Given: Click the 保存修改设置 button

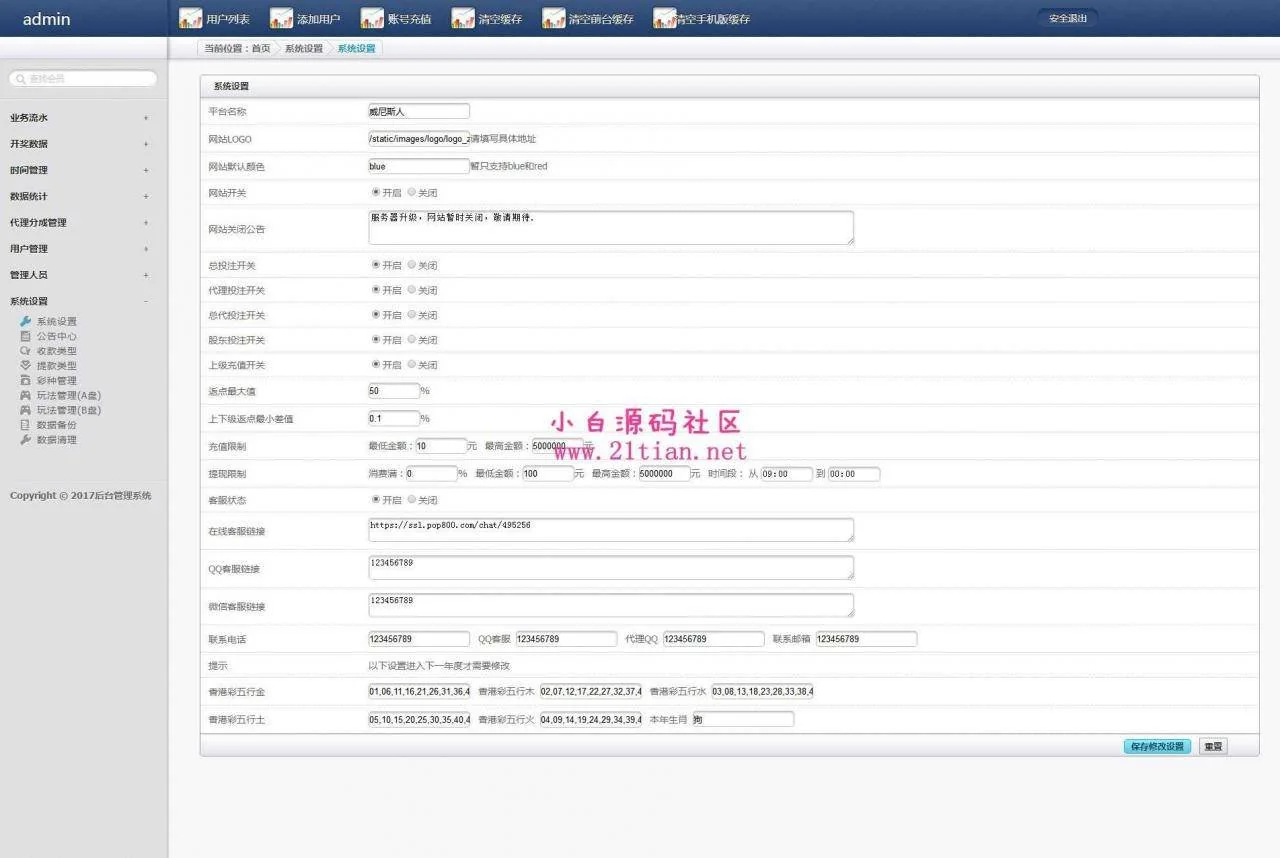Looking at the screenshot, I should (1157, 747).
